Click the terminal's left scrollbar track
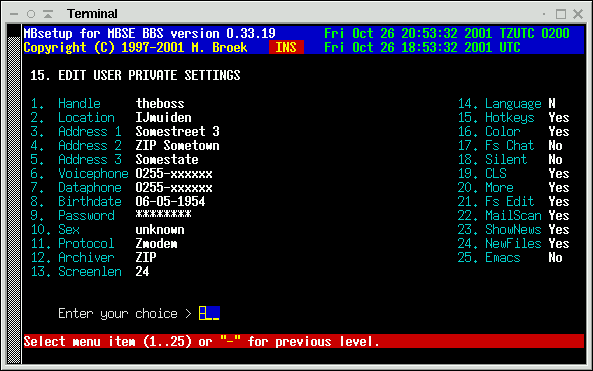Screen dimensions: 593x371 (x=14, y=200)
